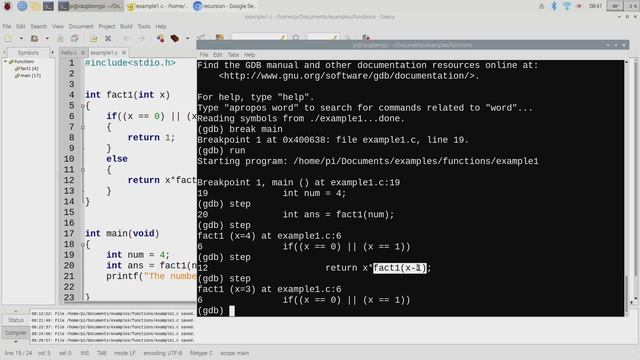Click the Bluetooth tray icon
Image resolution: width=640 pixels, height=360 pixels.
(x=554, y=6)
